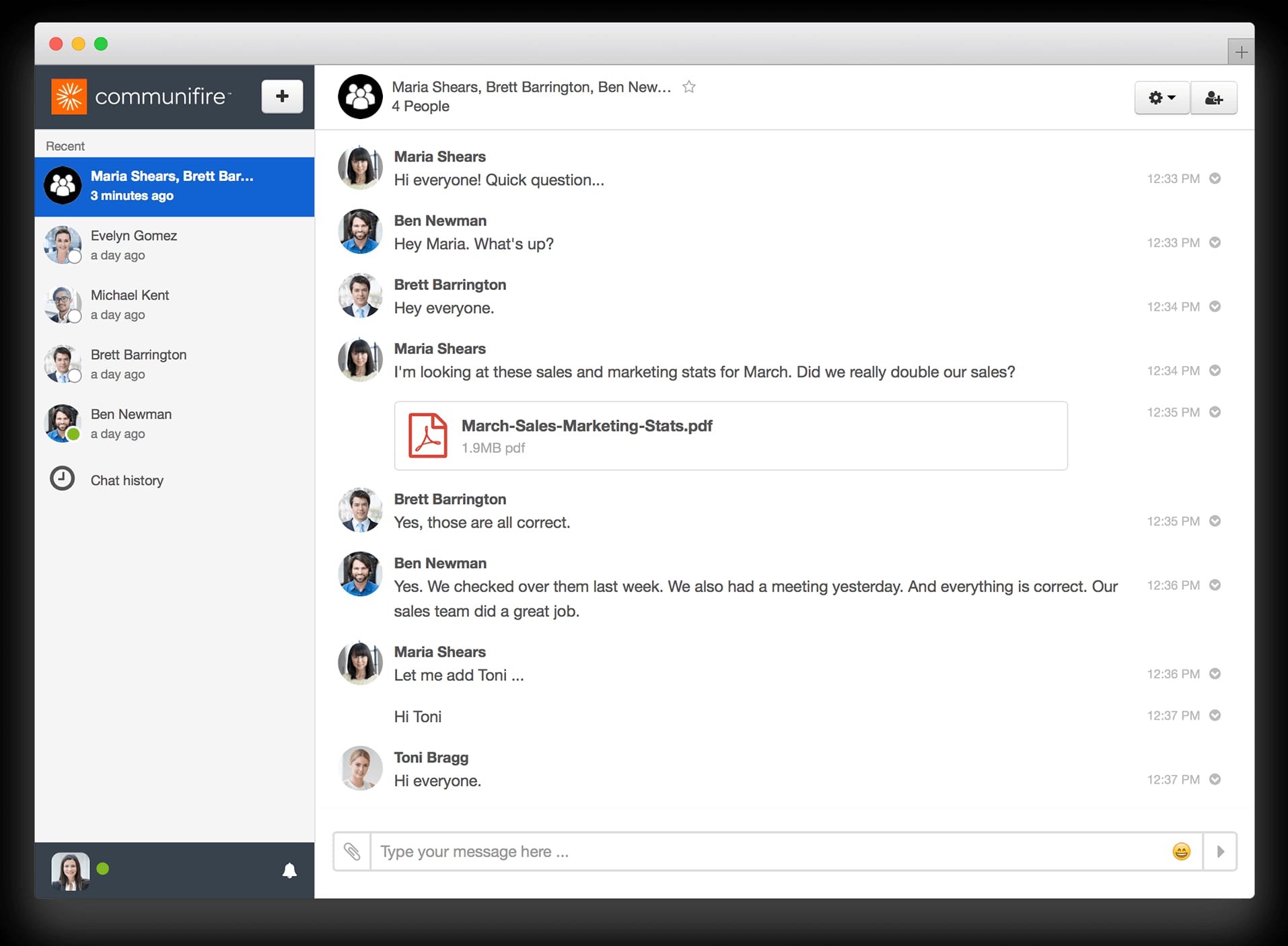Click the yellow macOS minimize button
1288x946 pixels.
pyautogui.click(x=78, y=44)
